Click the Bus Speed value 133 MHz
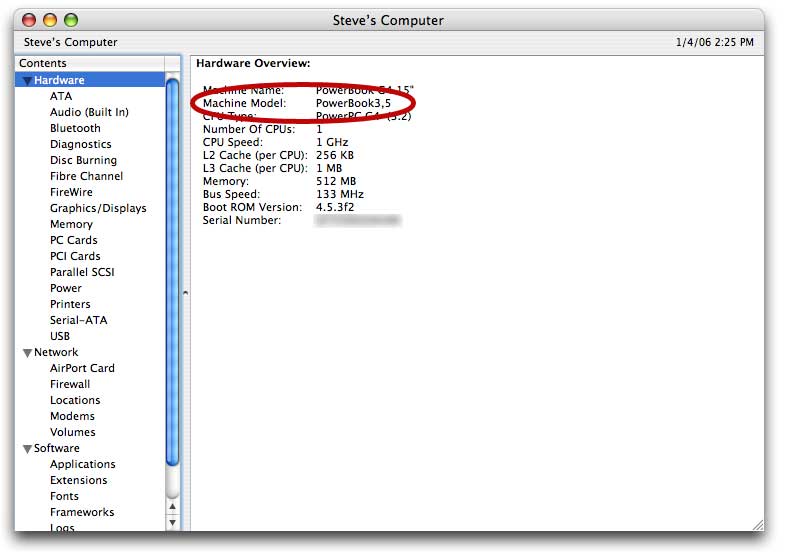This screenshot has width=785, height=552. (339, 194)
